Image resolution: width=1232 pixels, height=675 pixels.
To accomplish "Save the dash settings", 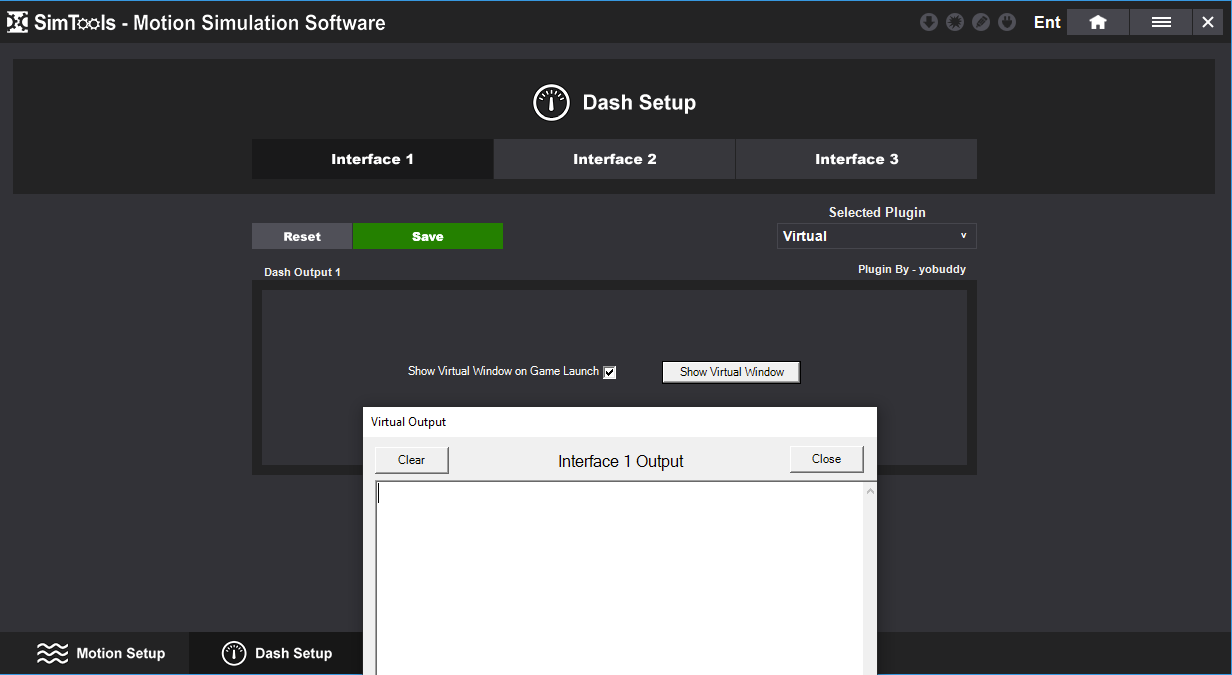I will [428, 236].
